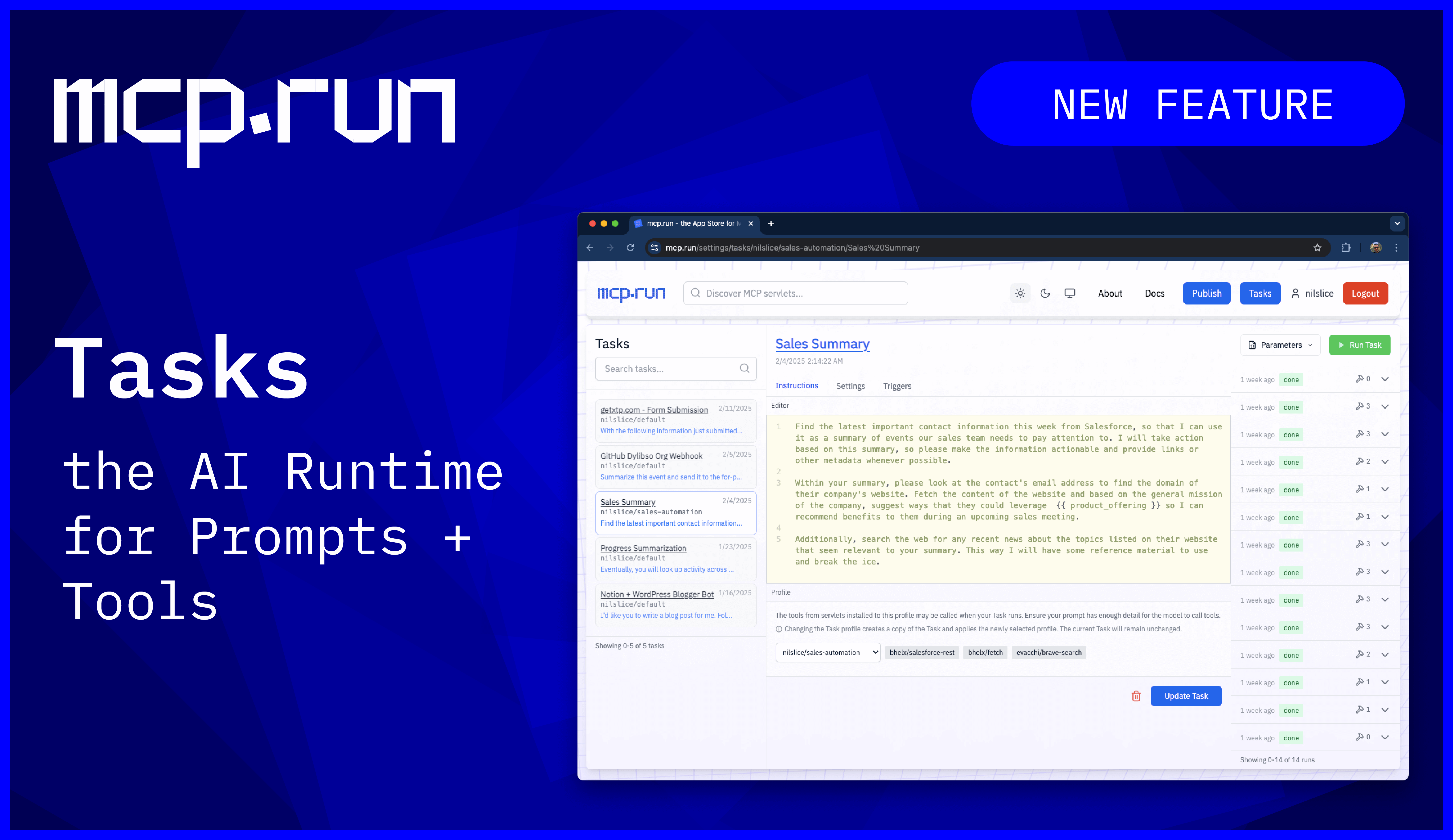The width and height of the screenshot is (1453, 840).
Task: Click the mcp.run logo in the page header
Action: (x=631, y=293)
